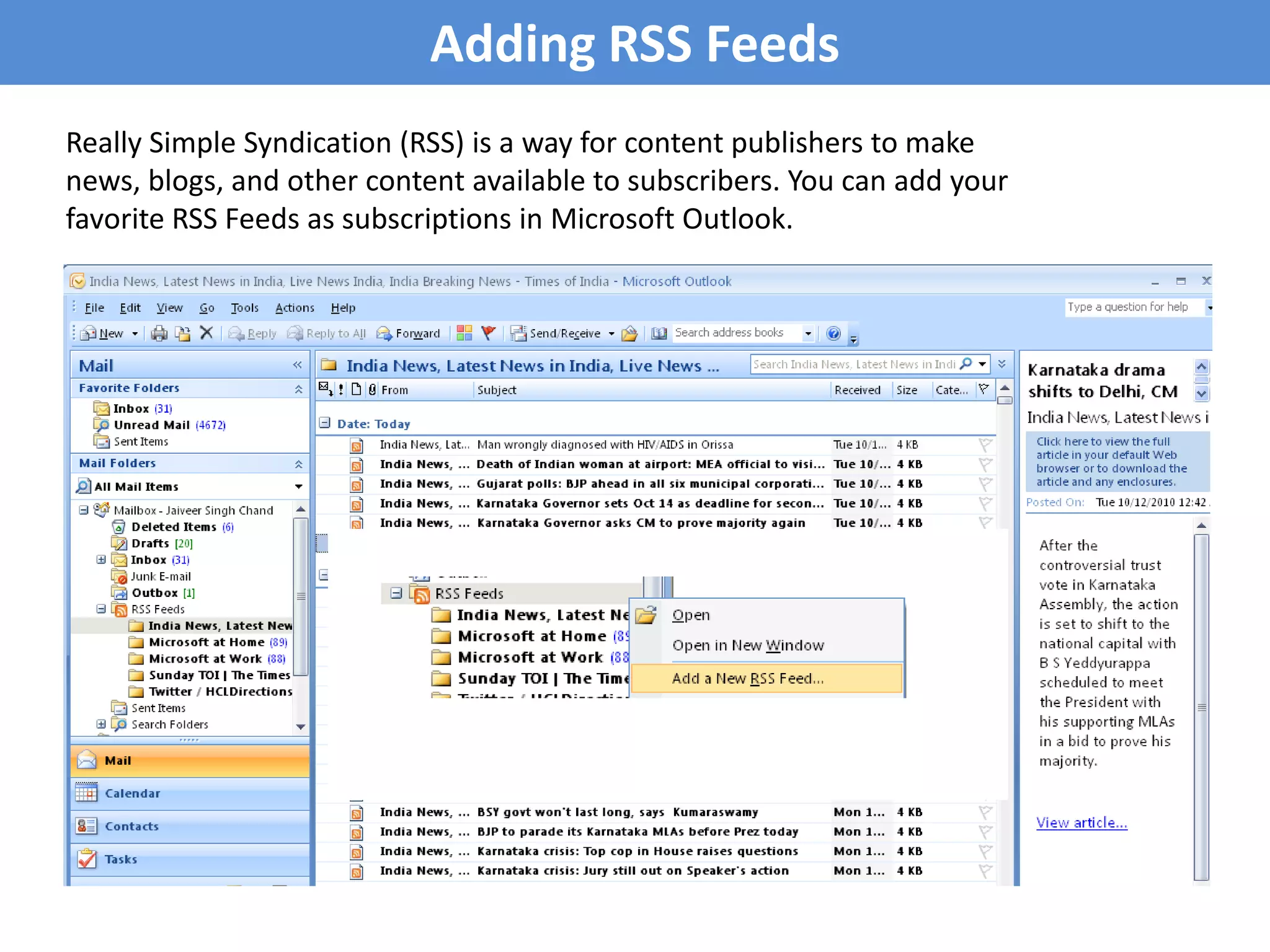Flag the Gujarat polls message

tap(985, 484)
